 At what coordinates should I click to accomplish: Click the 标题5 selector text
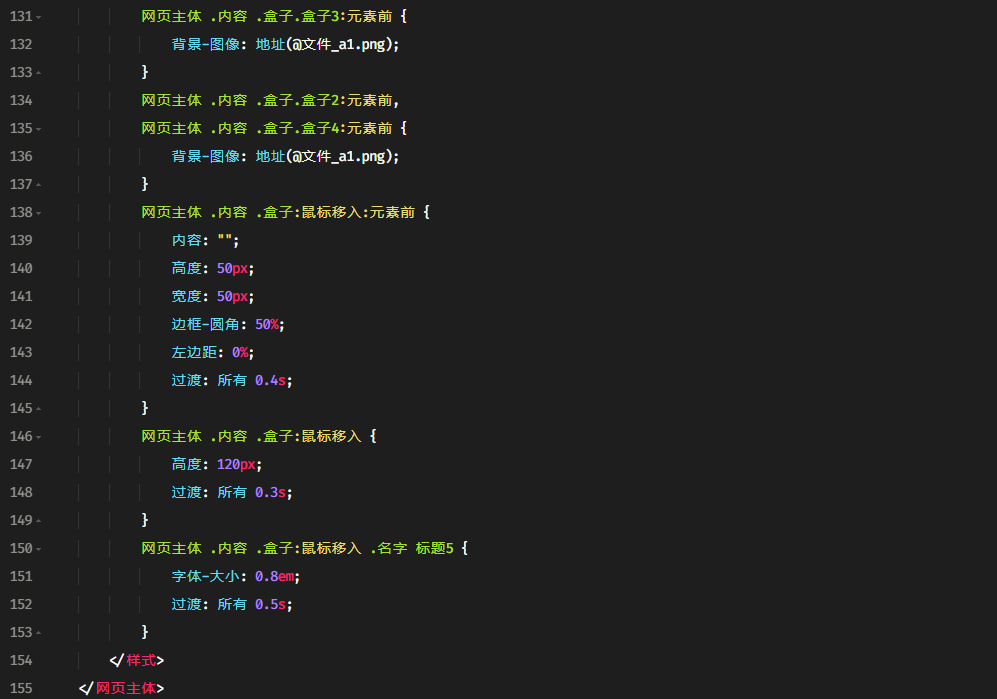(x=434, y=548)
